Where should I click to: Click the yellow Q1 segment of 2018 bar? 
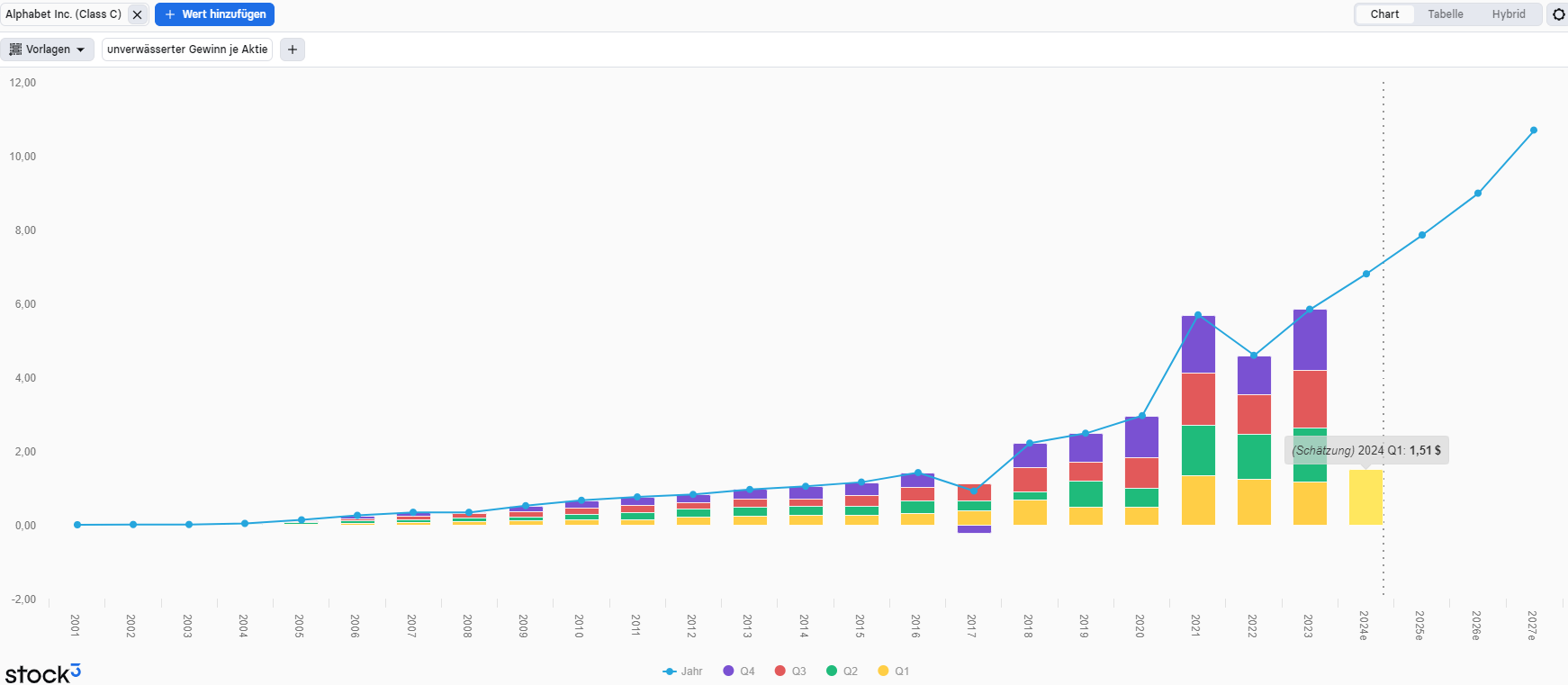pyautogui.click(x=1030, y=512)
